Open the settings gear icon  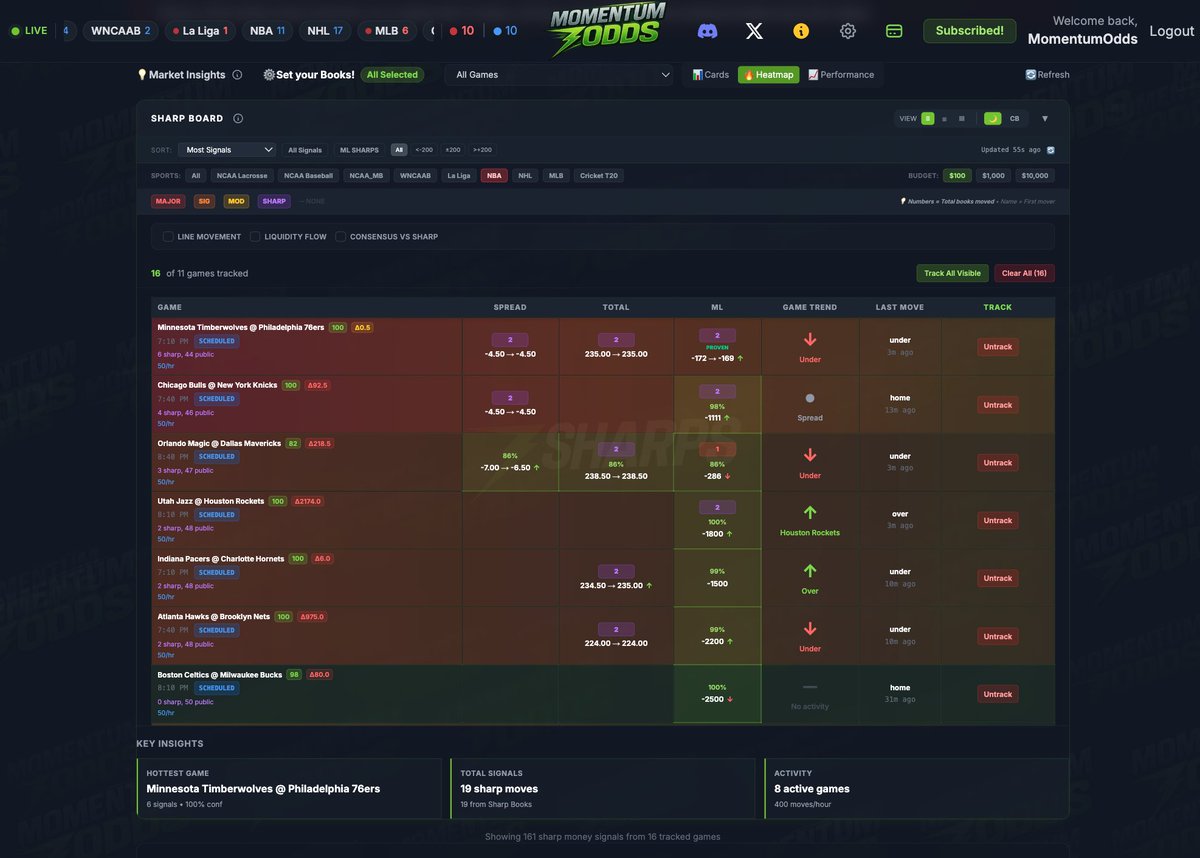(x=848, y=31)
